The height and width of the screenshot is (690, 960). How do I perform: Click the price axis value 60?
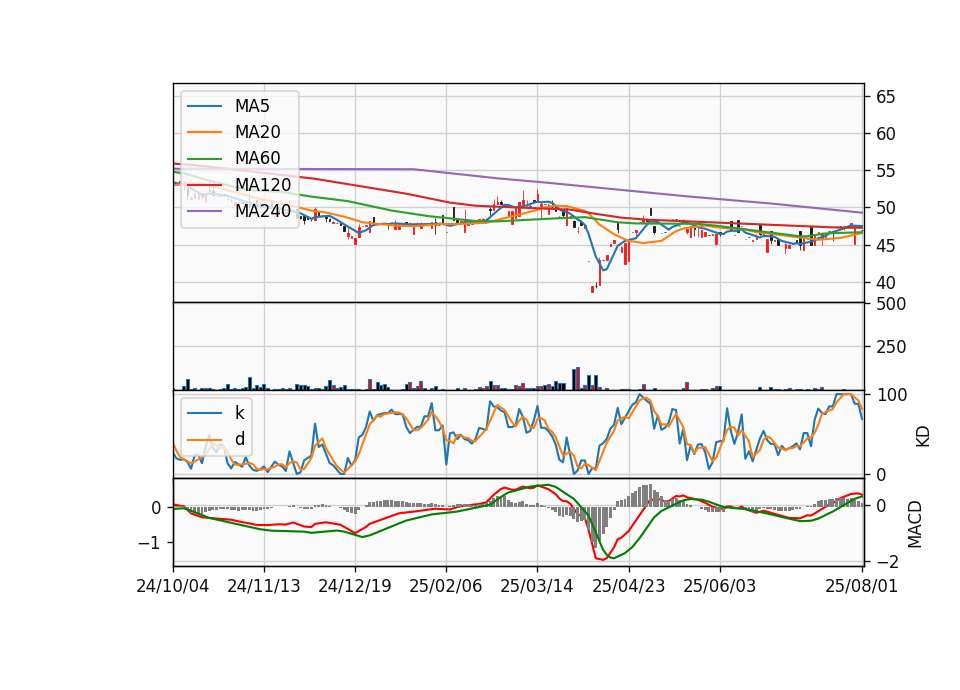tap(885, 134)
